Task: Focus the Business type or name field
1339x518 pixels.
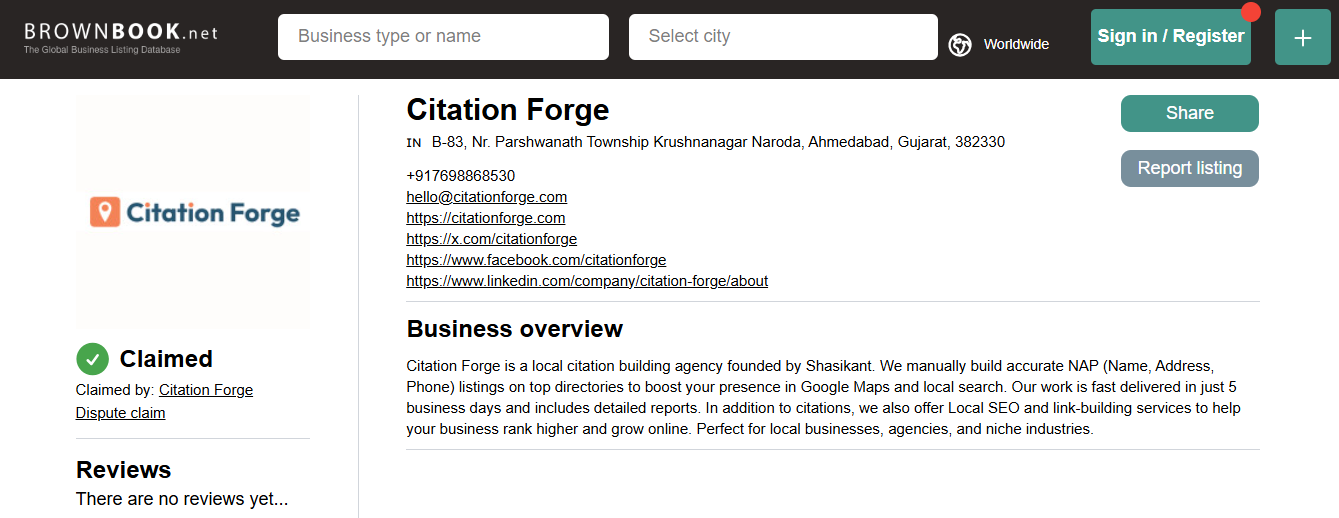Action: click(x=443, y=37)
